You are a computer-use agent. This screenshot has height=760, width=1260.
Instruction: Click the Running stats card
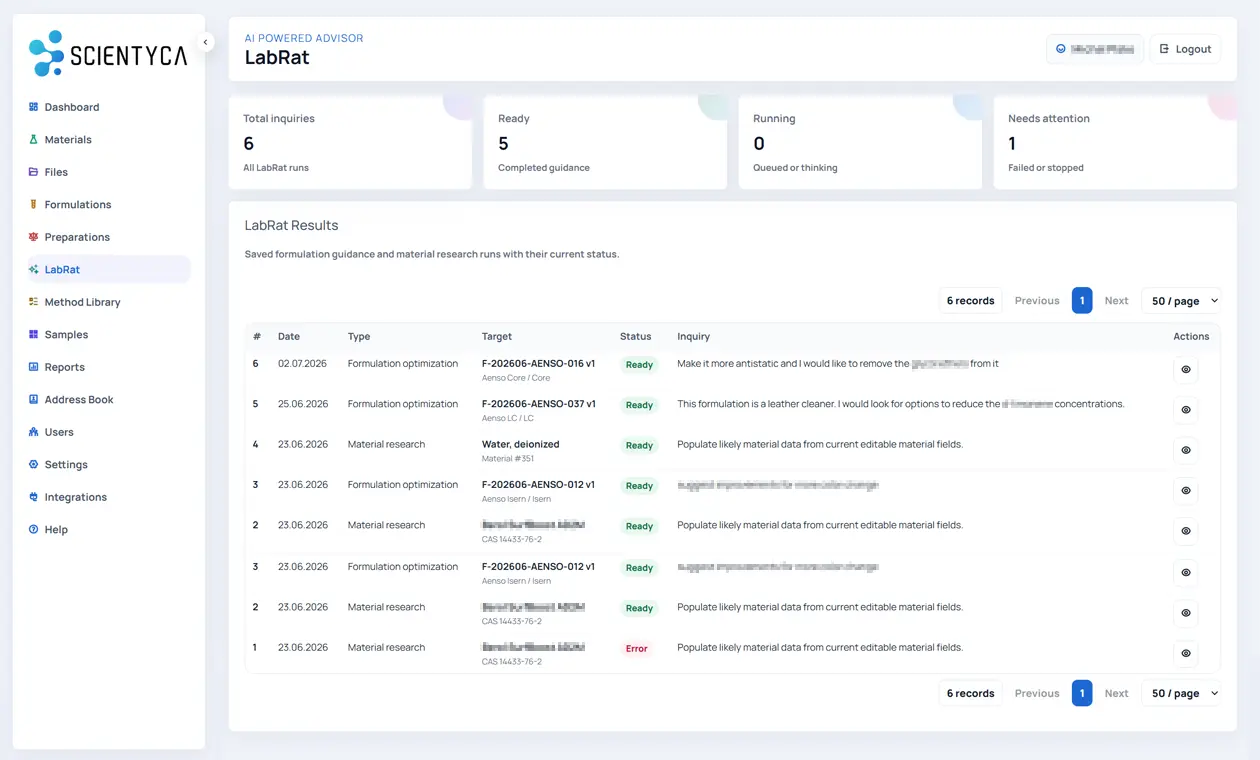[860, 142]
